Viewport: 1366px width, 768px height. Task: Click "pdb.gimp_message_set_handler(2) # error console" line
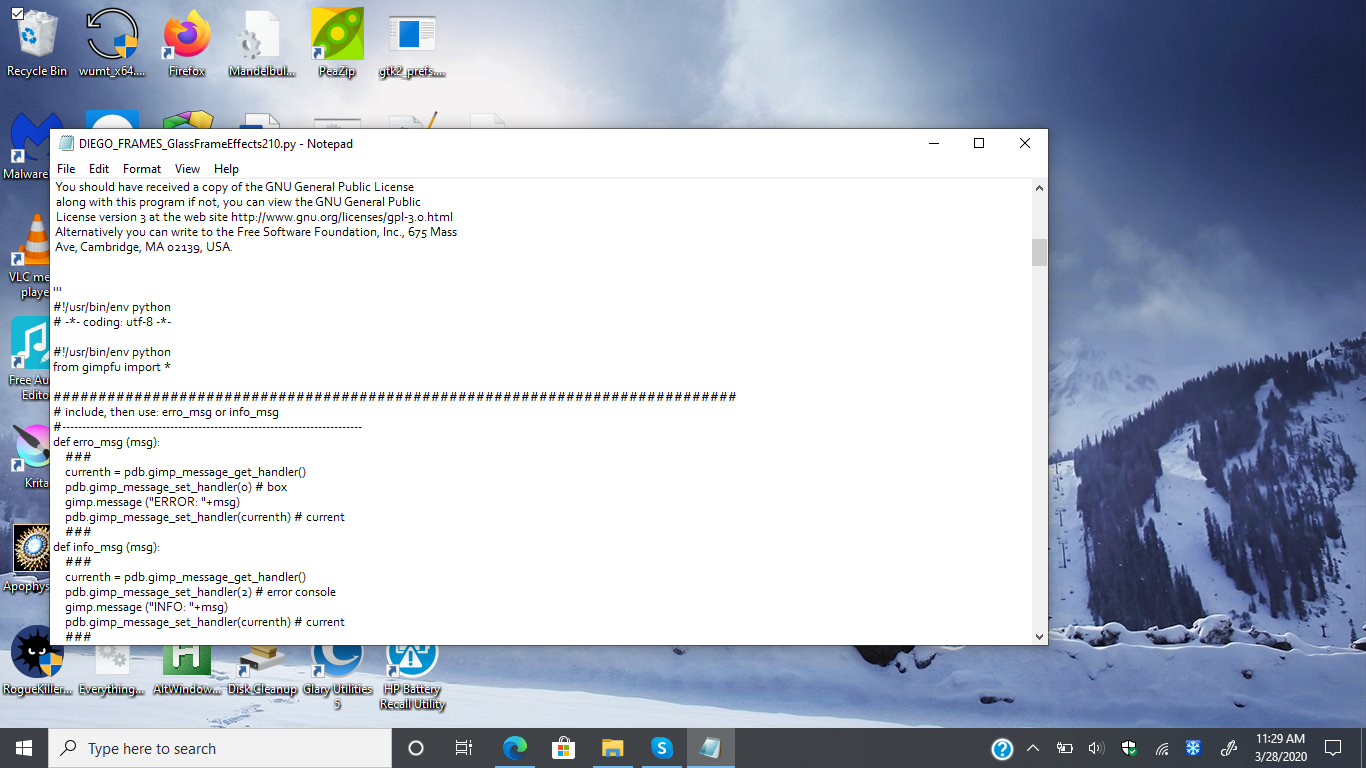200,592
